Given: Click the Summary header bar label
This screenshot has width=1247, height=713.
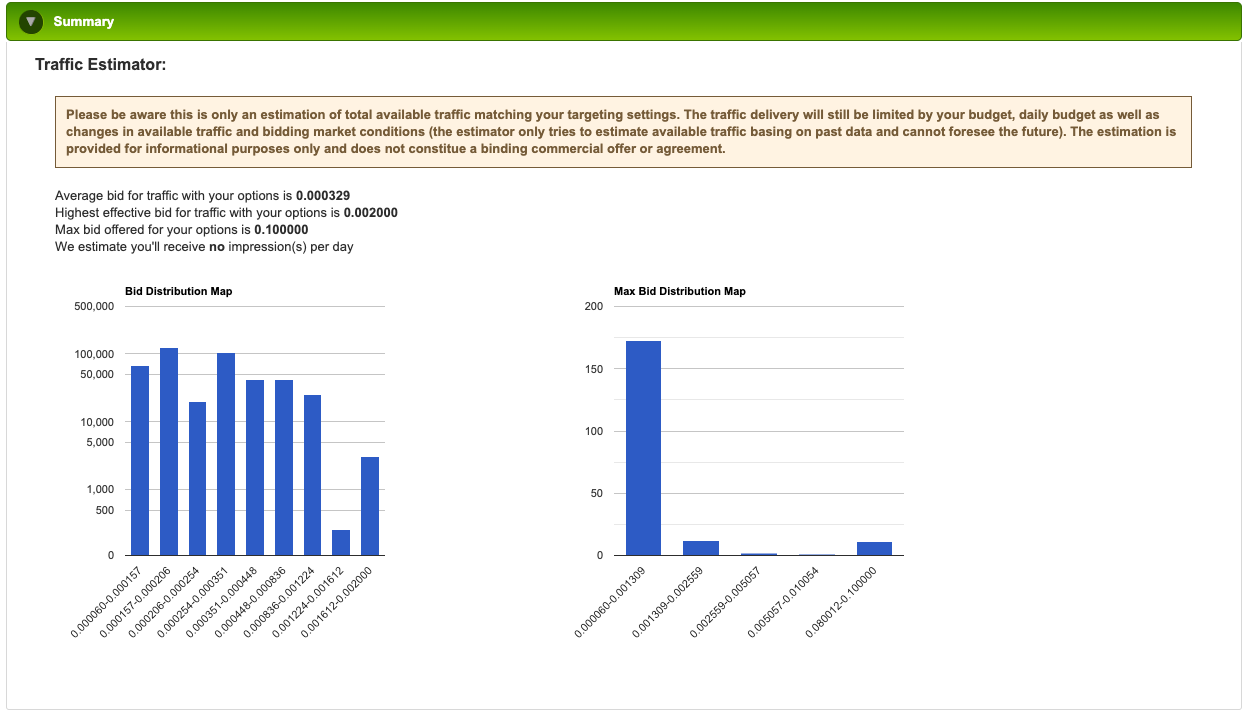Looking at the screenshot, I should pyautogui.click(x=84, y=21).
